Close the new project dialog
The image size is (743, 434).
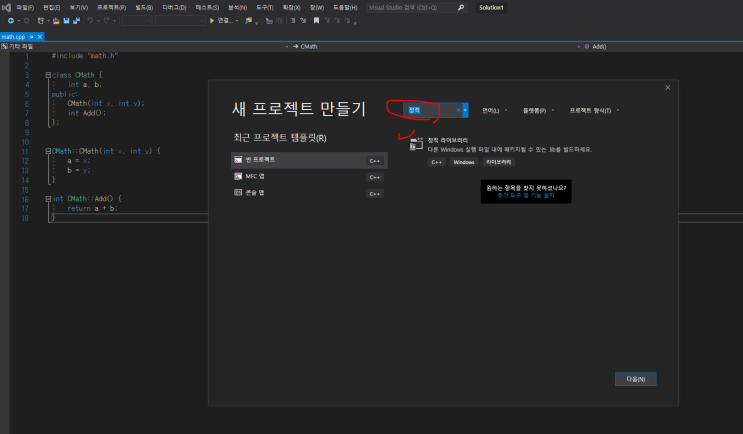pyautogui.click(x=668, y=88)
